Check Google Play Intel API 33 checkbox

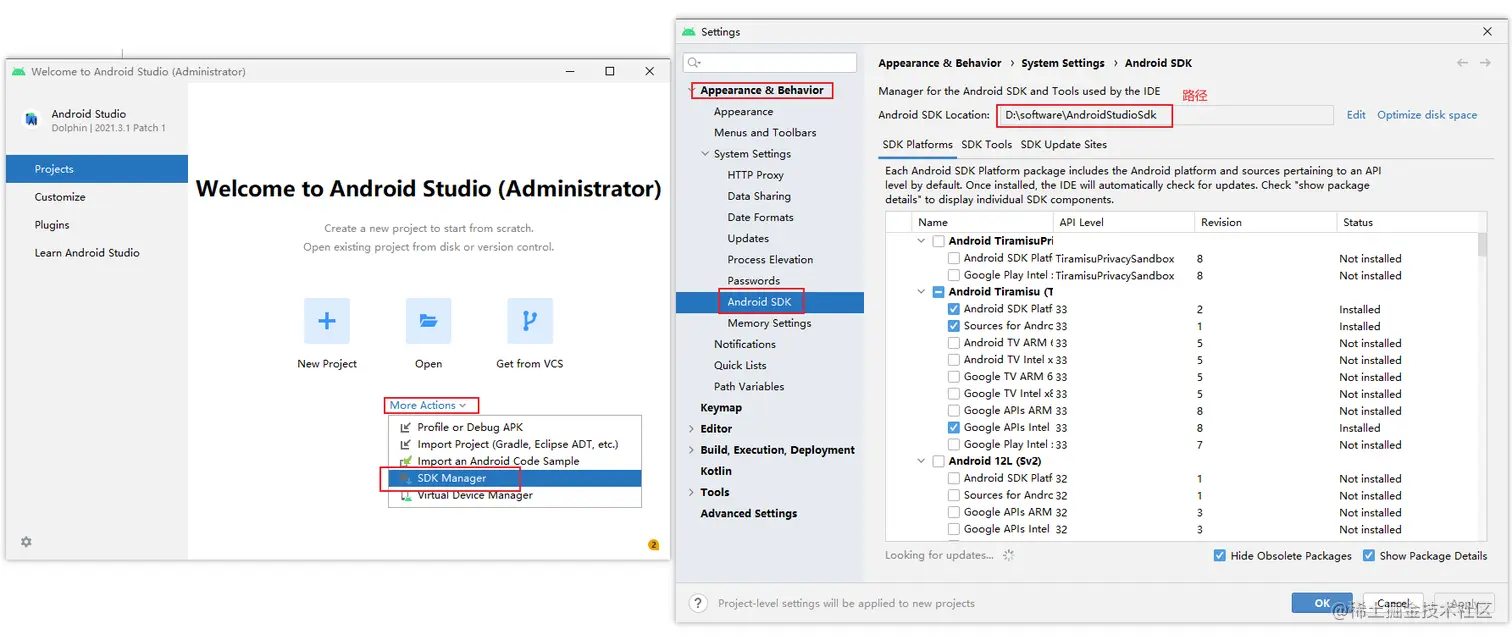(954, 445)
